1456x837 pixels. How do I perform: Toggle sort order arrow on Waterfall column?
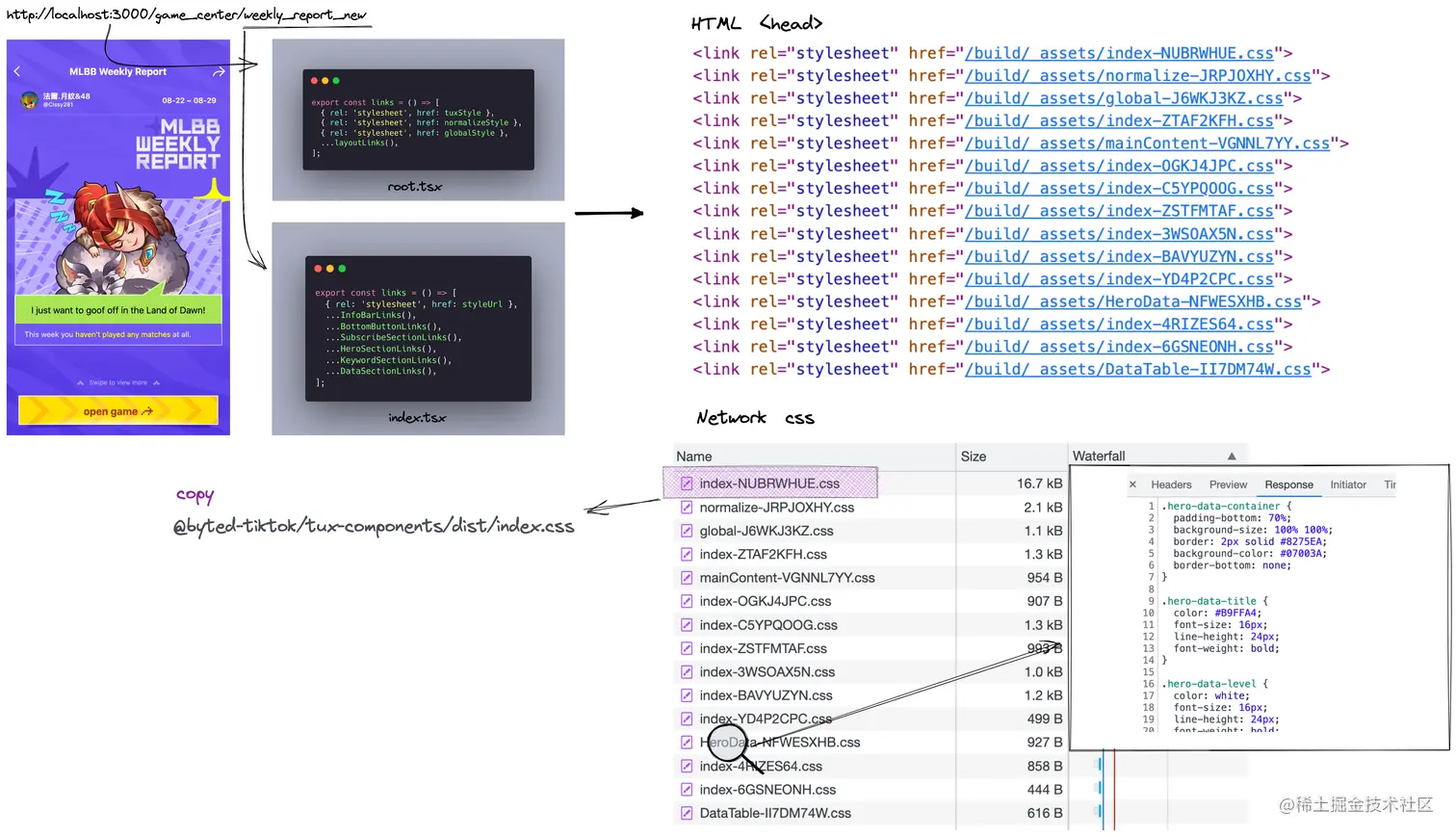click(1232, 457)
